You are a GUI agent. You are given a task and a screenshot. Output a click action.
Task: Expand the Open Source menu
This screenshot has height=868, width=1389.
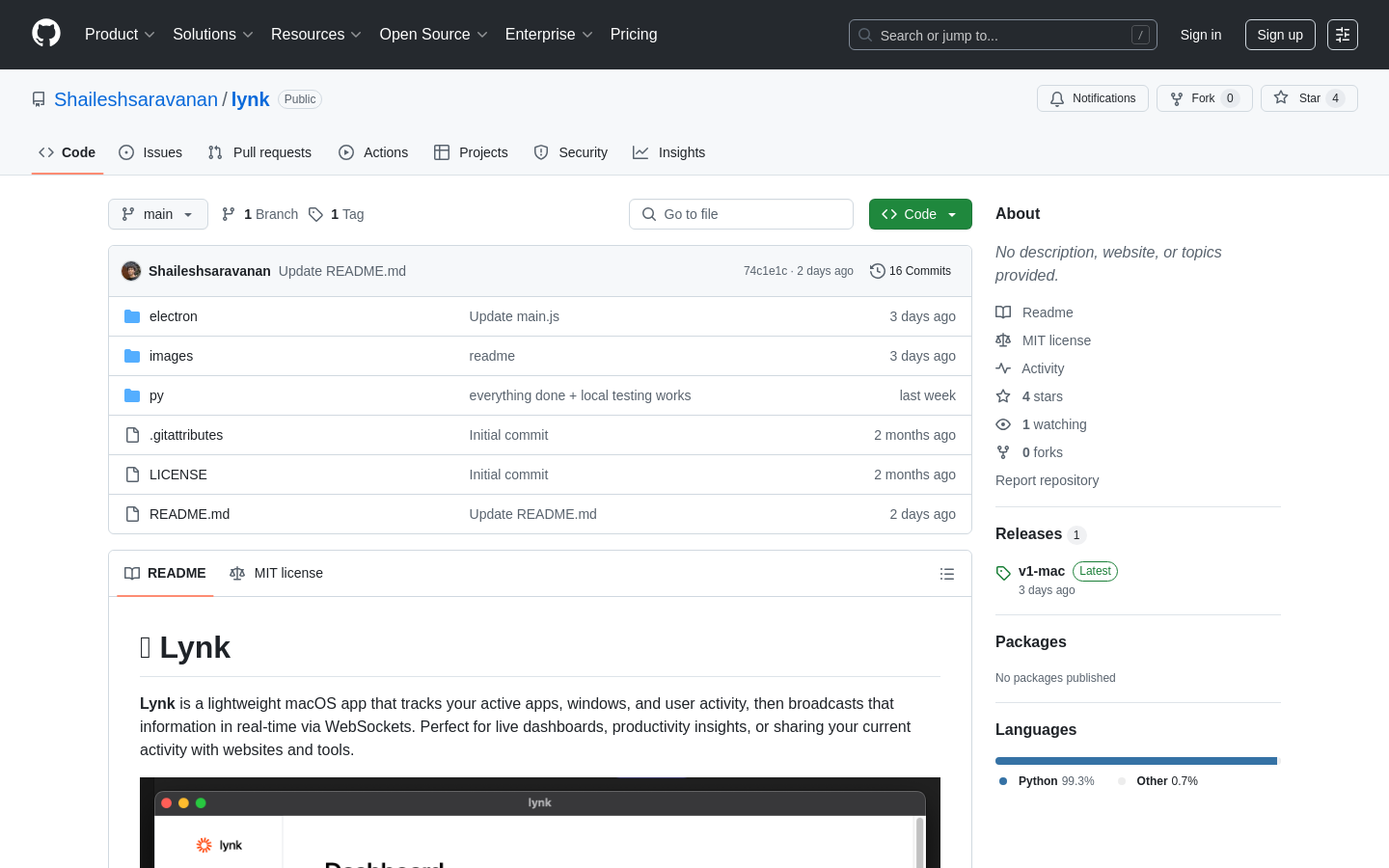click(x=433, y=34)
